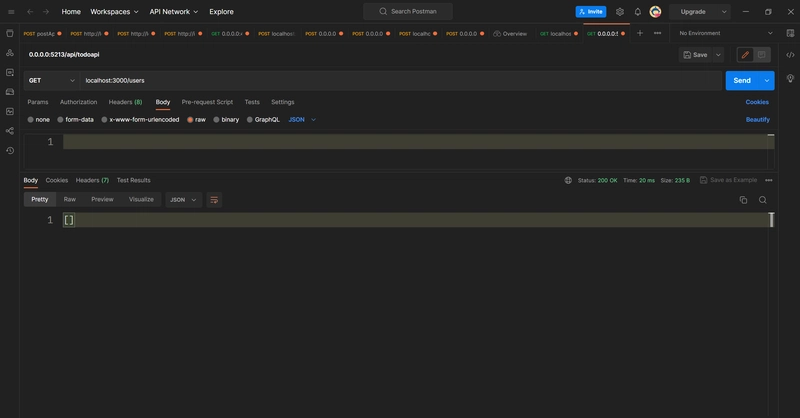Screen dimensions: 800x418
Task: Add a new request tab with plus
Action: click(x=640, y=33)
